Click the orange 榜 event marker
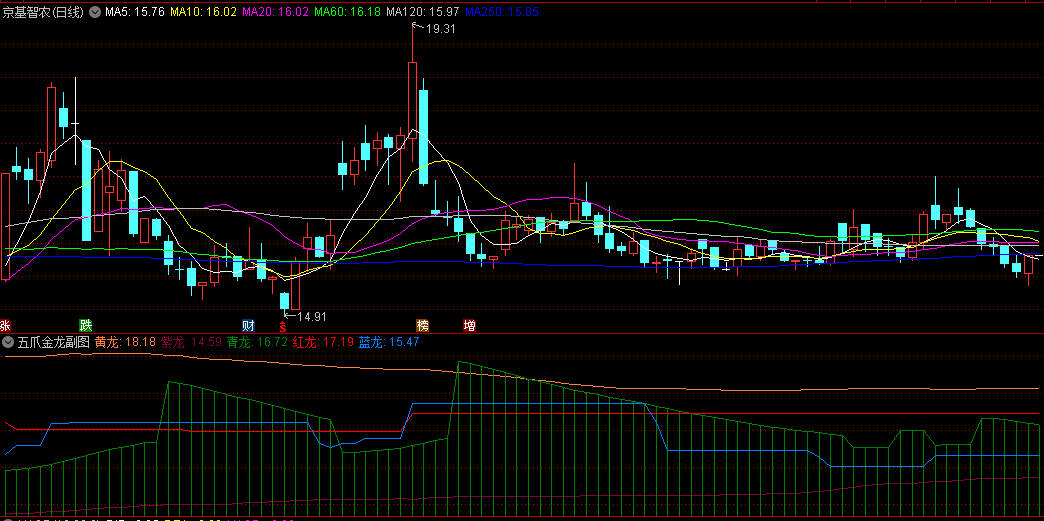 [423, 326]
